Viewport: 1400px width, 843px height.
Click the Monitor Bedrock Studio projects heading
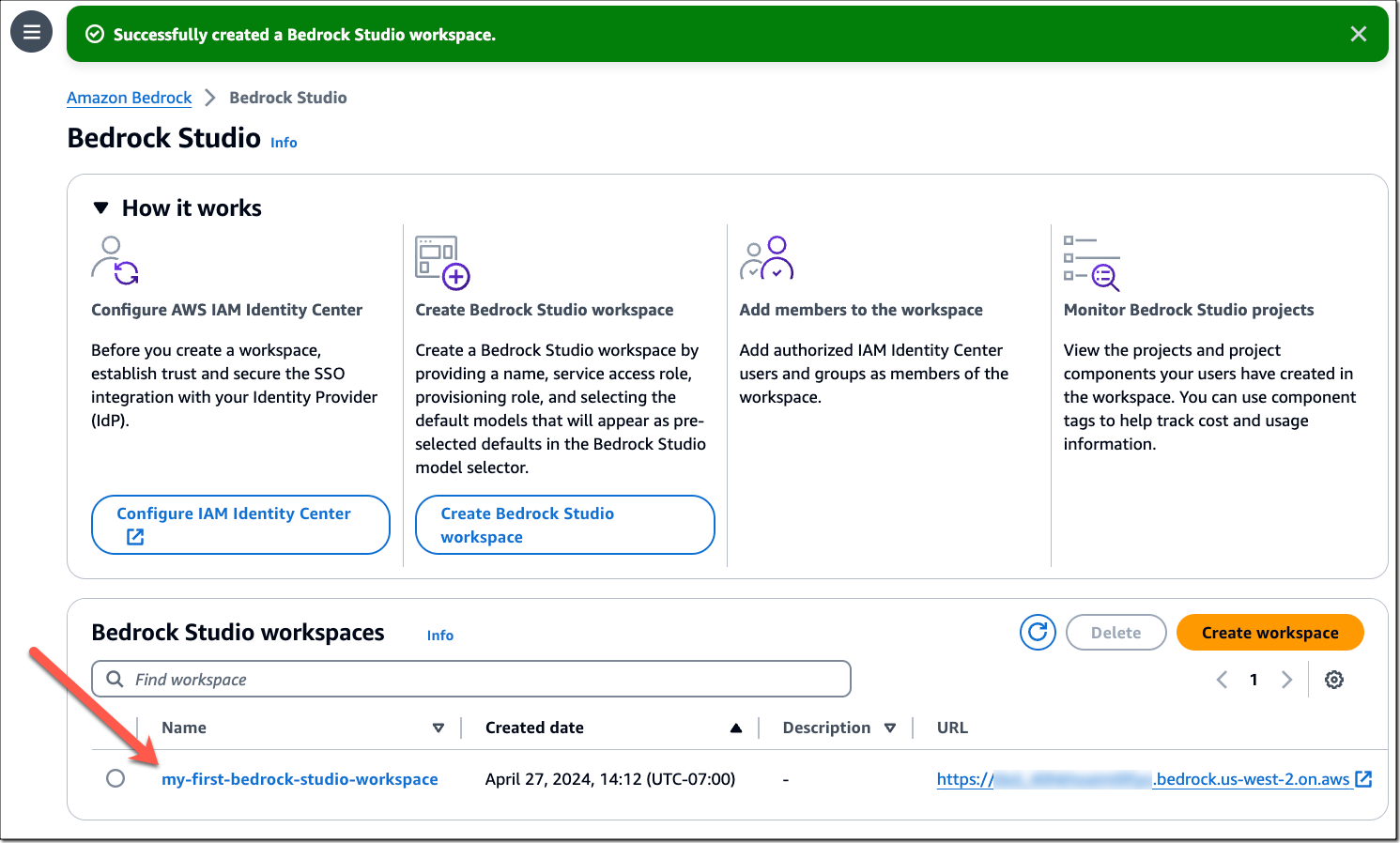point(1189,310)
